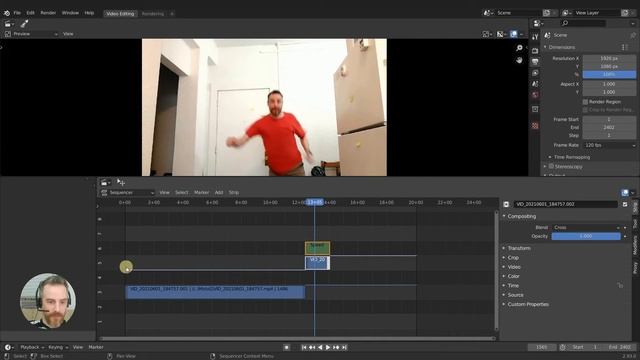This screenshot has height=360, width=640.
Task: Jump to the previous keyframe
Action: point(312,347)
